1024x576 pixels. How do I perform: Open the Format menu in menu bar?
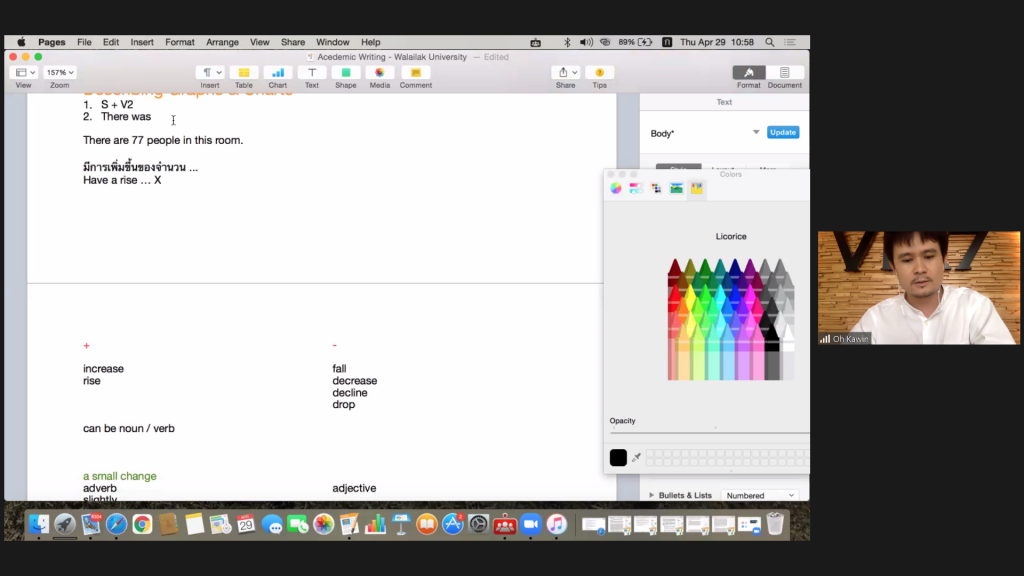pos(180,42)
